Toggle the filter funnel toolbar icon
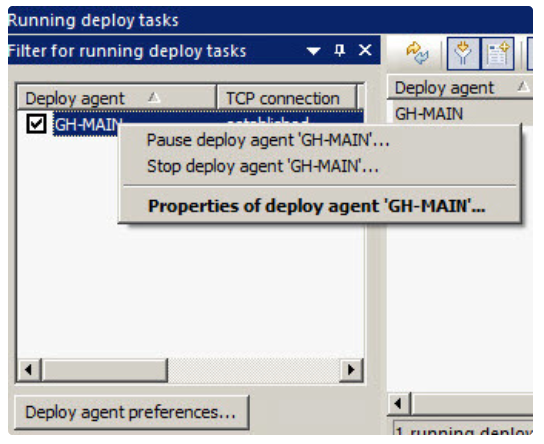The height and width of the screenshot is (444, 544). point(463,54)
